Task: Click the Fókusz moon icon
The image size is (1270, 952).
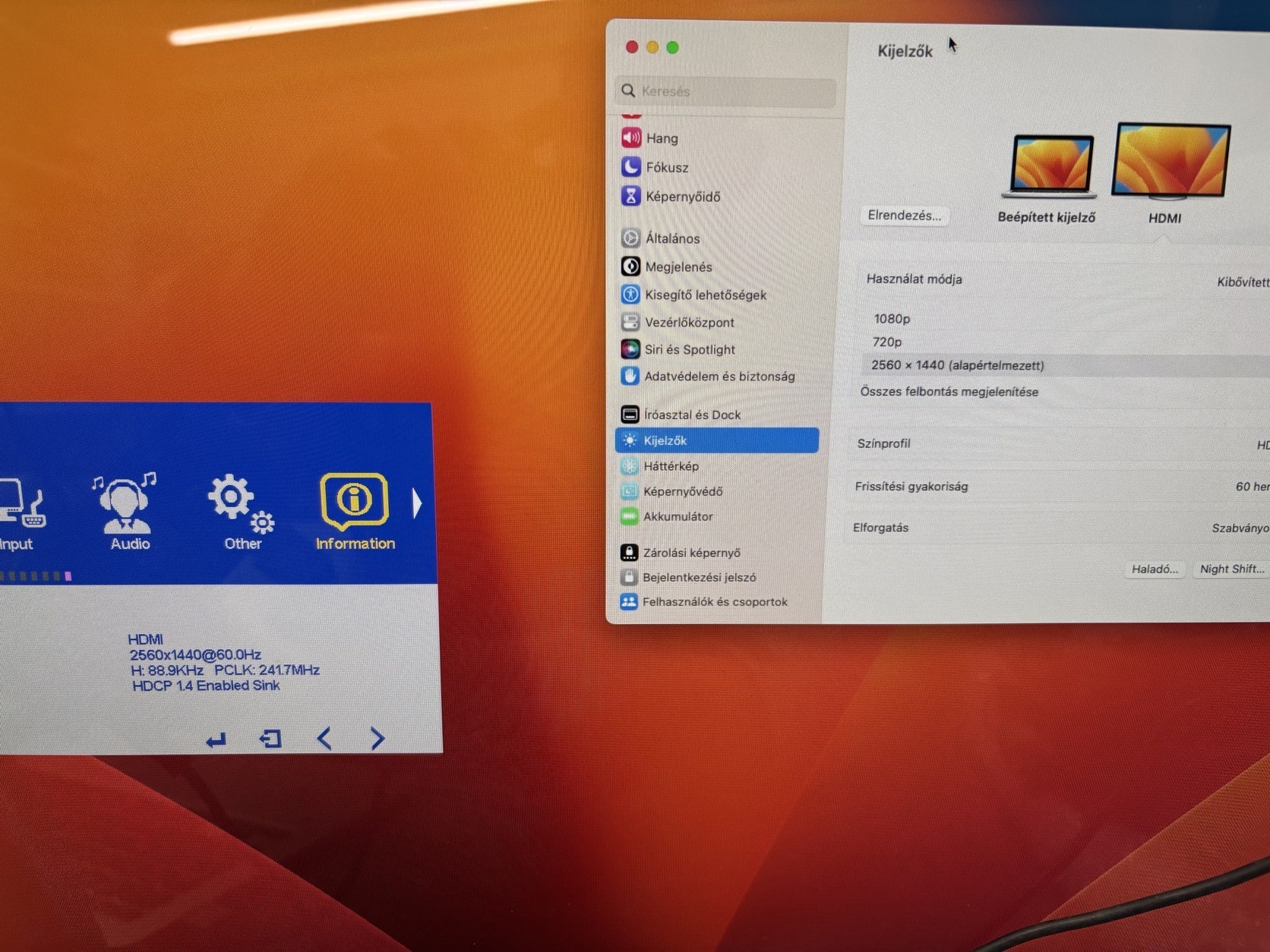Action: tap(630, 167)
